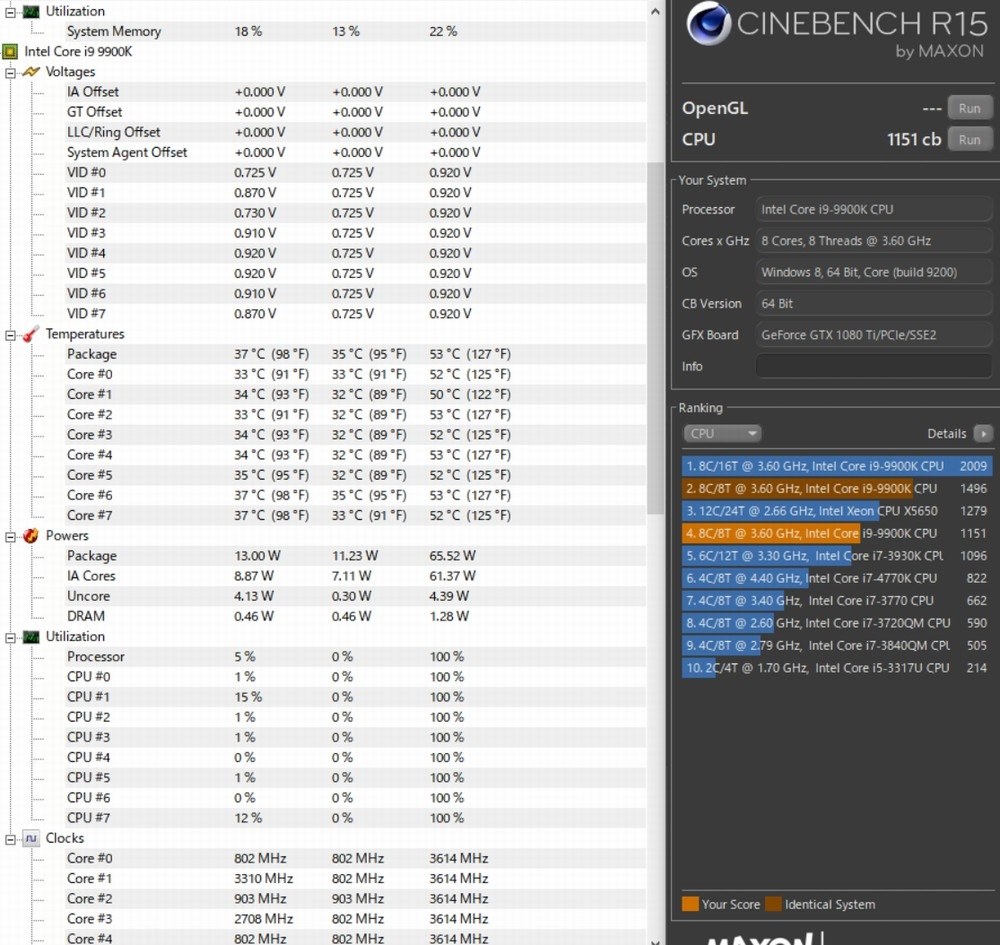Click the Info input field

click(x=874, y=366)
